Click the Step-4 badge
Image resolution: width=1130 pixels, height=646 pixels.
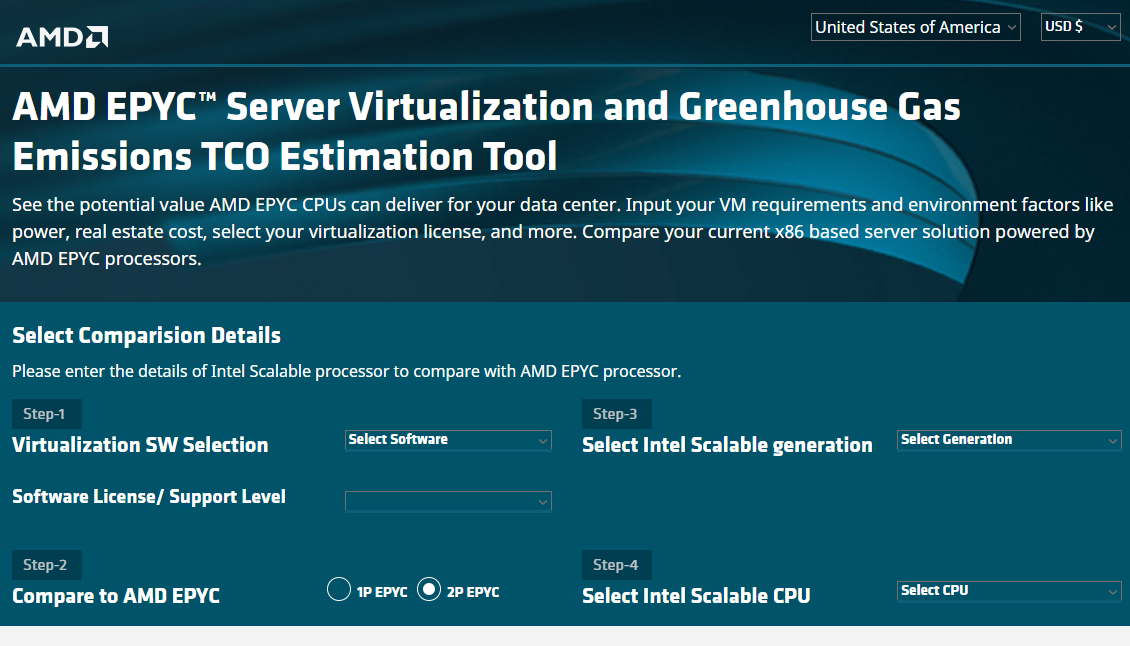(615, 565)
